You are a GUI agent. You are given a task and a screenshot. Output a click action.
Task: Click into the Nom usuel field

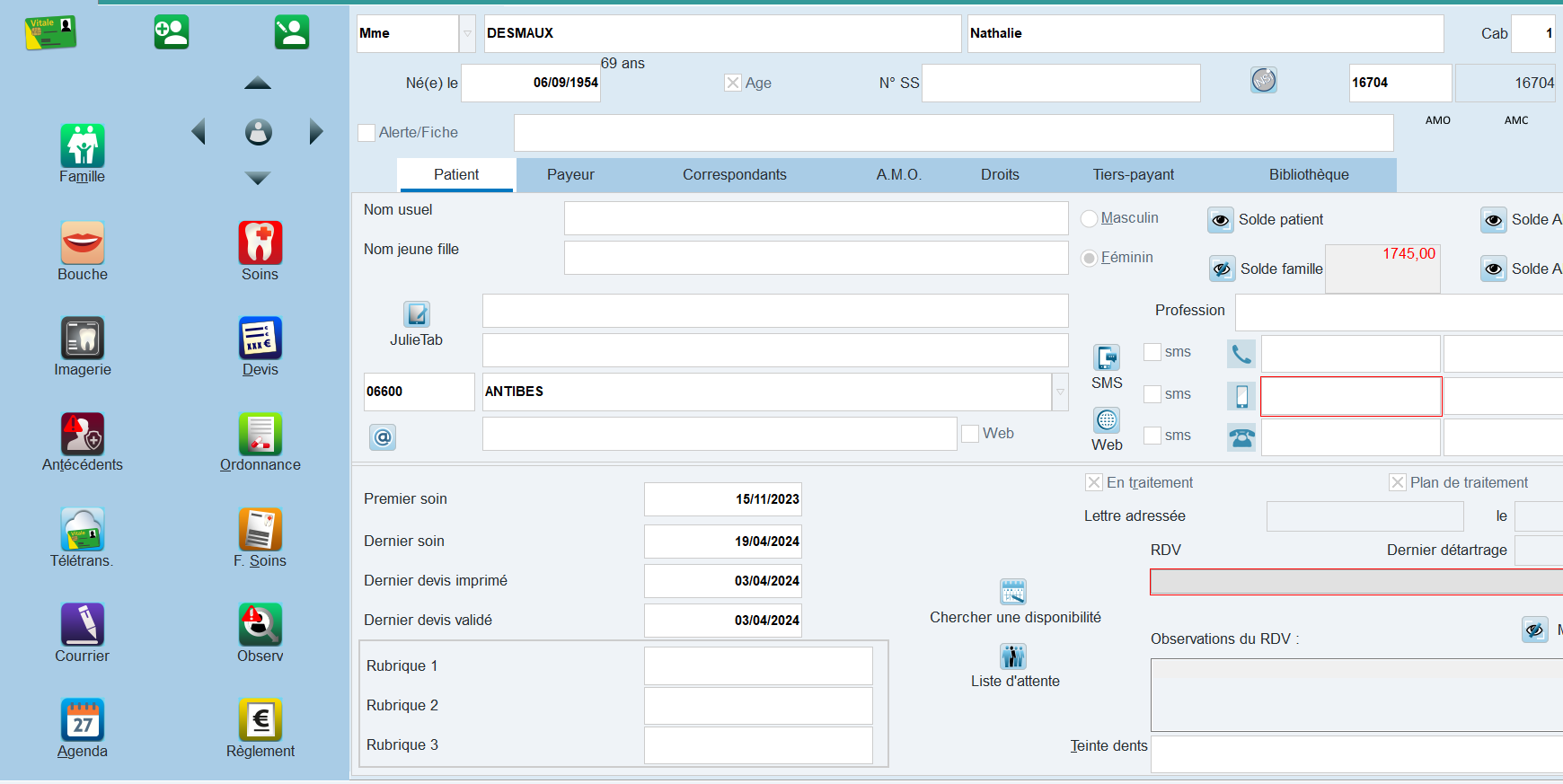(816, 218)
